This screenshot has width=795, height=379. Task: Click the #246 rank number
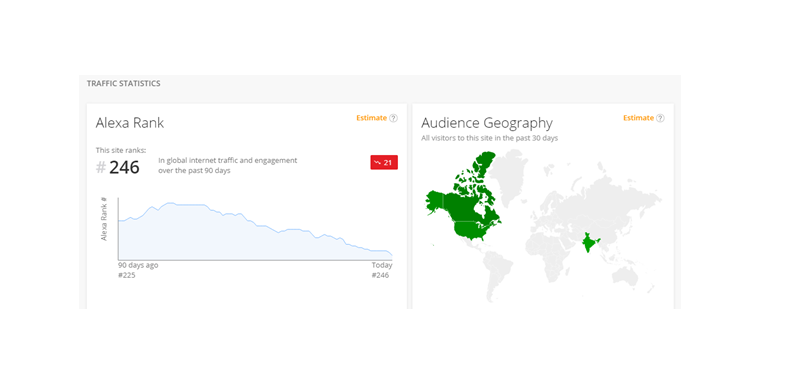(x=118, y=167)
